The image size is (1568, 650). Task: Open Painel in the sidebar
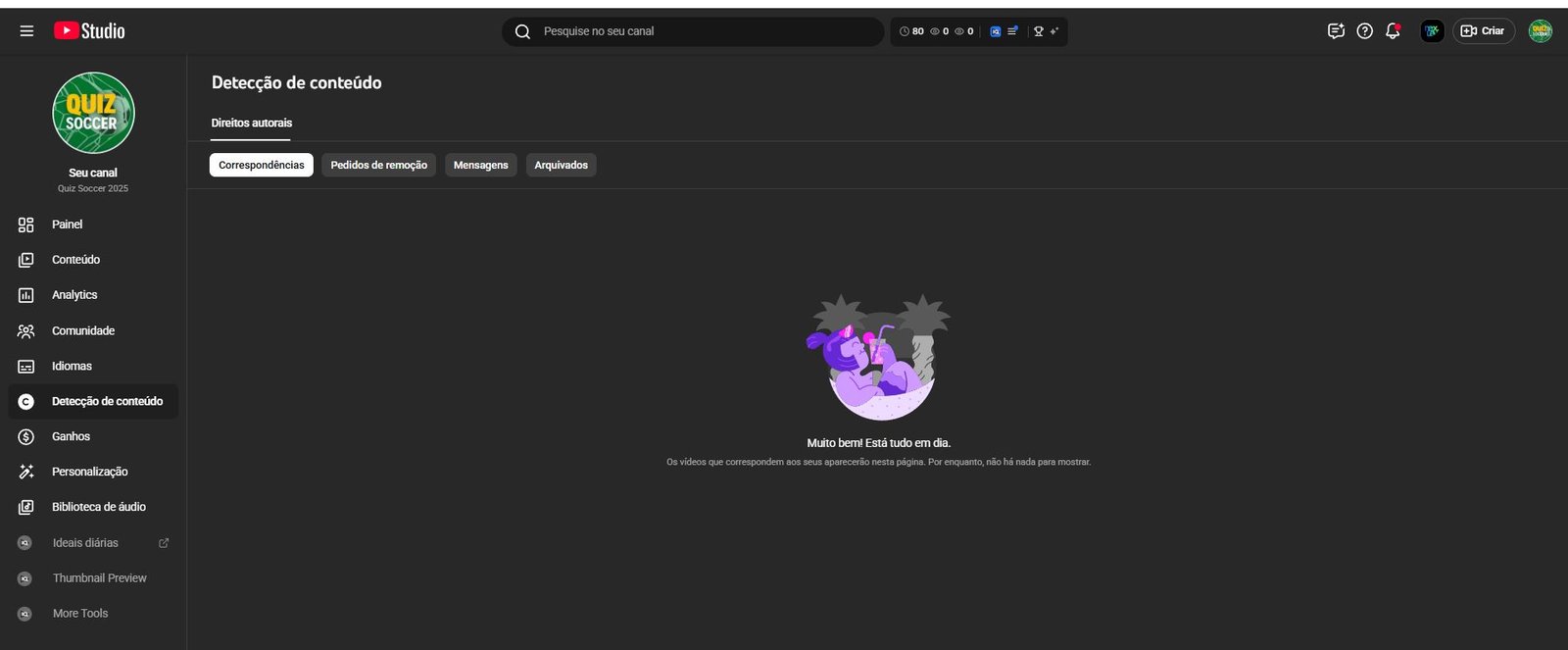(93, 225)
